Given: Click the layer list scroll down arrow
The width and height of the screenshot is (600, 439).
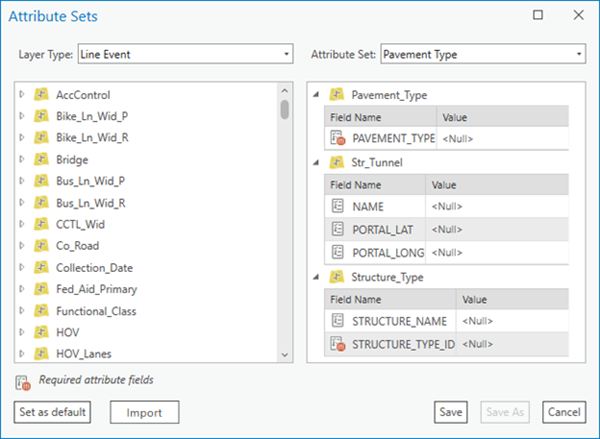Looking at the screenshot, I should [284, 355].
